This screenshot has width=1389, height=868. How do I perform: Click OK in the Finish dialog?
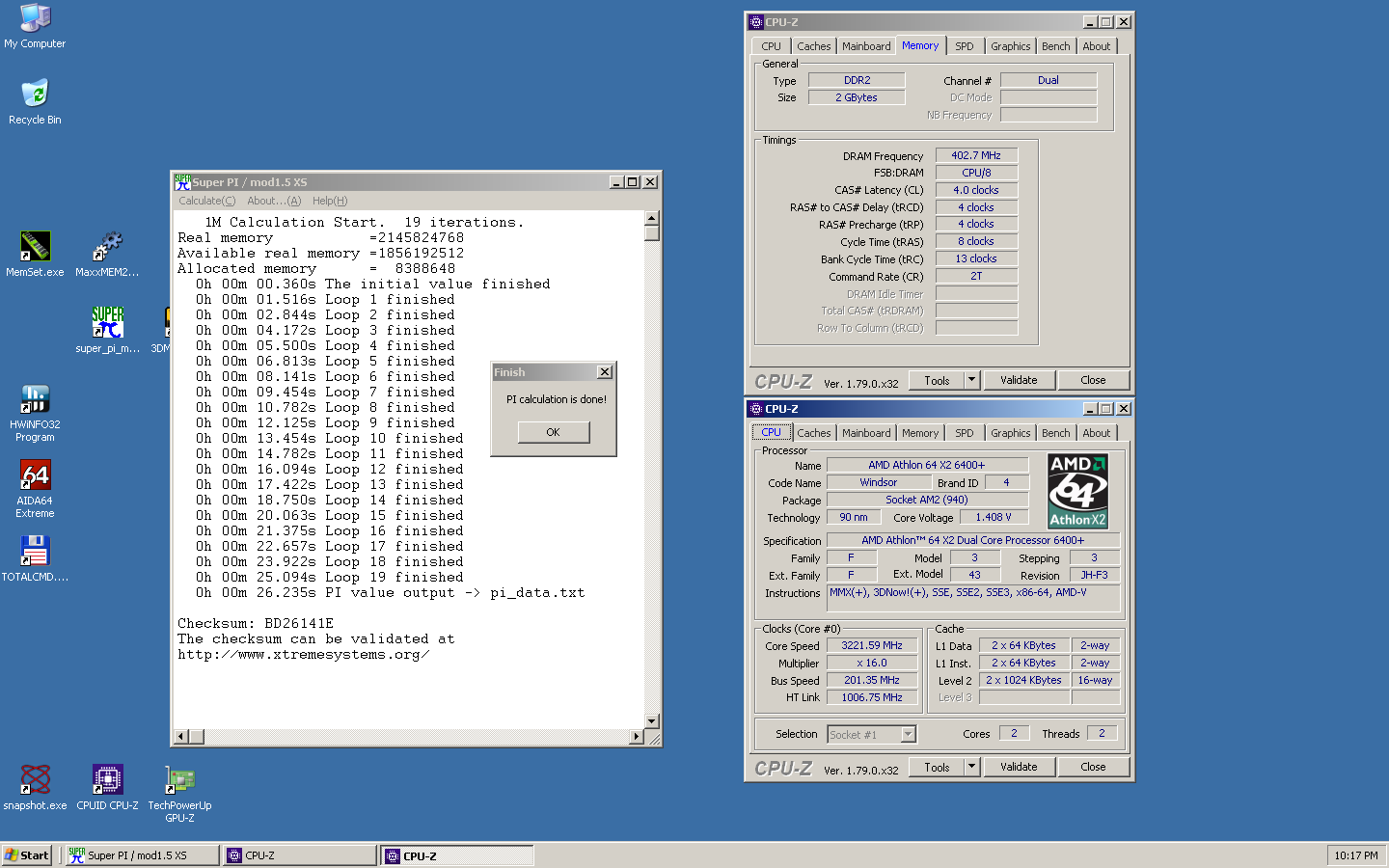[553, 432]
